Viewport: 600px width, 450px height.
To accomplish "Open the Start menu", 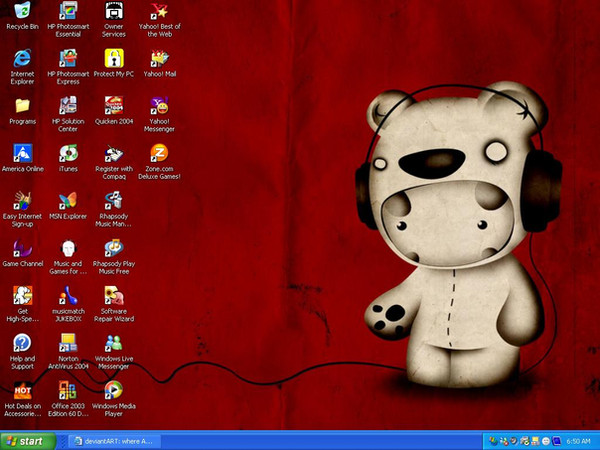I will coord(27,440).
